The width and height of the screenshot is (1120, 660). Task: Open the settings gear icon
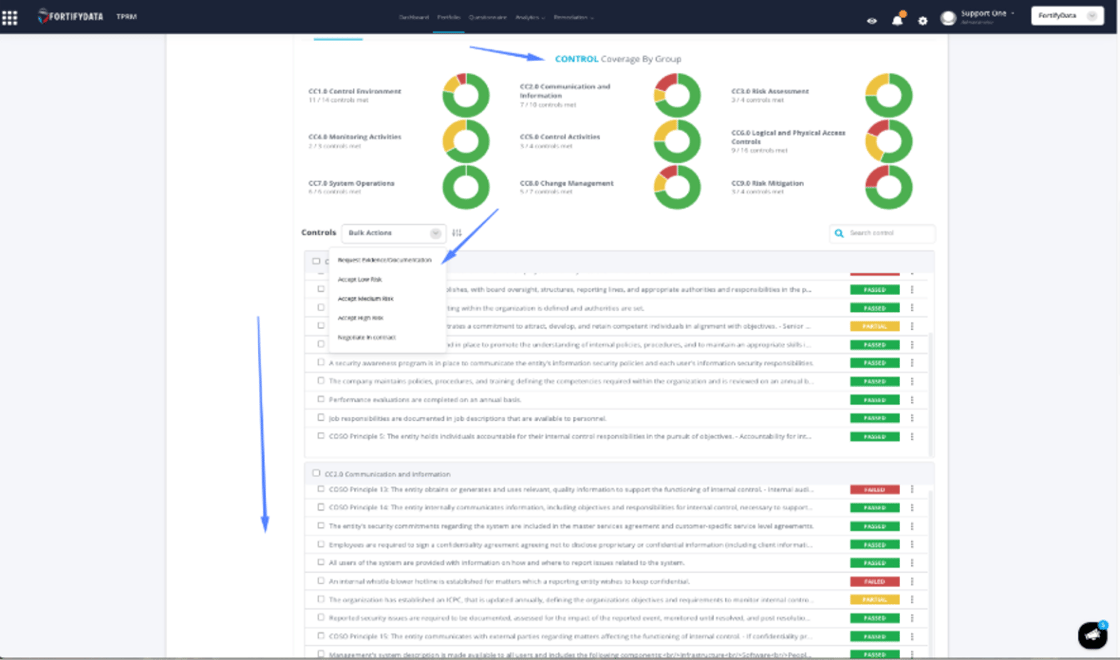tap(922, 19)
